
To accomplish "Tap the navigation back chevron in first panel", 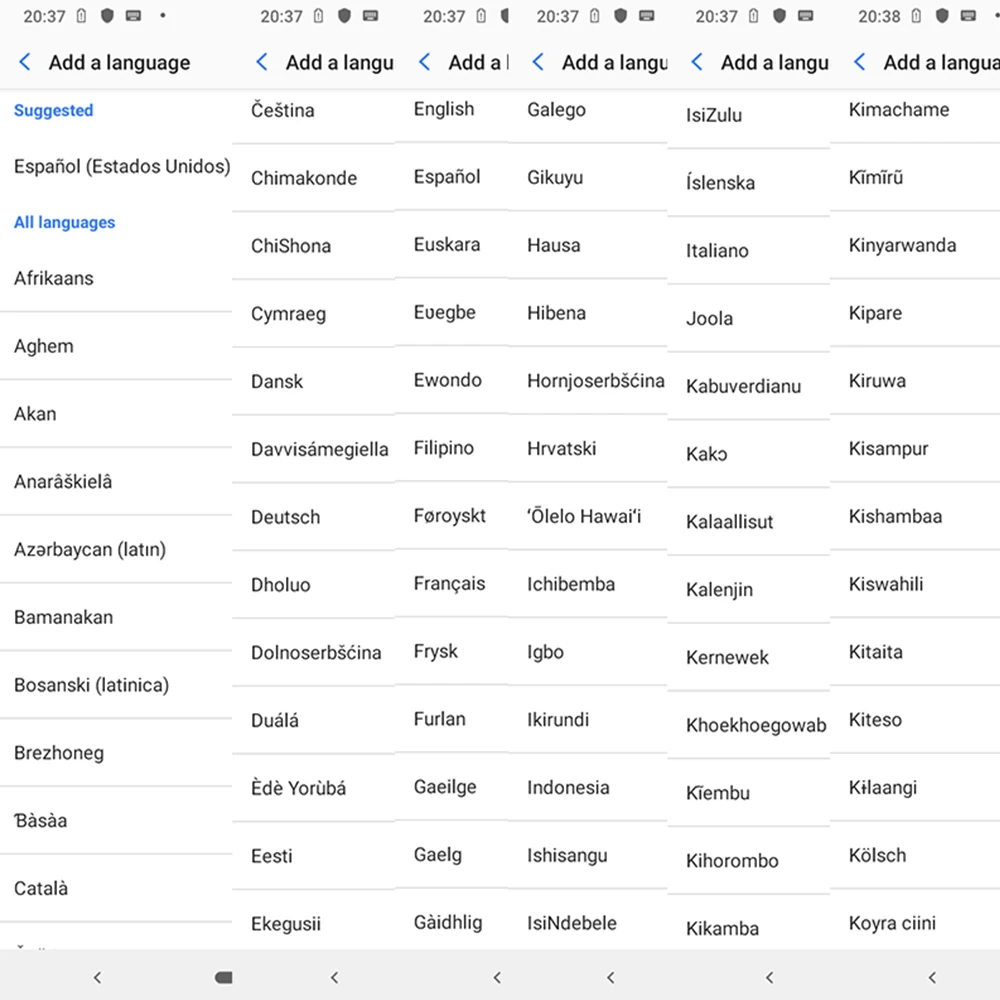I will pos(97,977).
